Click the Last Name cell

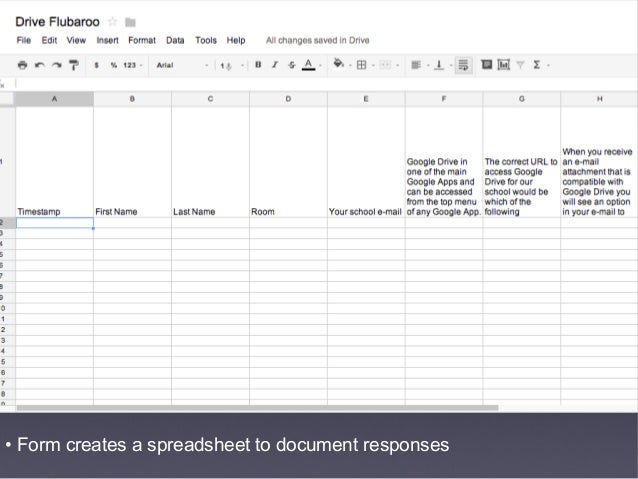[210, 162]
